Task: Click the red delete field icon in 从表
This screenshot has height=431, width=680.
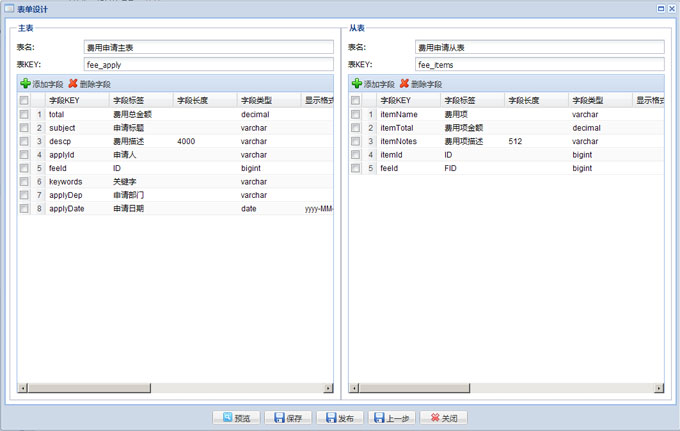Action: [x=404, y=83]
